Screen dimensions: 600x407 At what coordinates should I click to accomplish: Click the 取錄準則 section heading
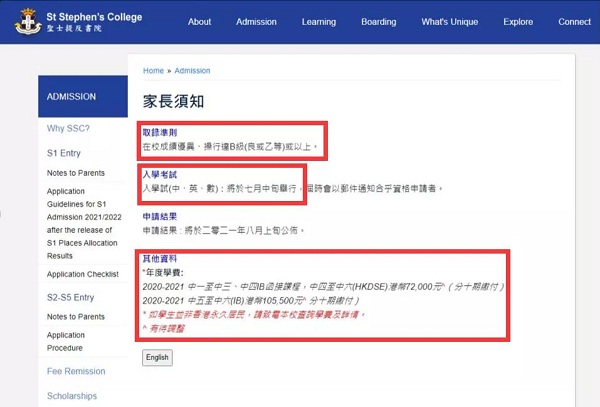point(160,133)
